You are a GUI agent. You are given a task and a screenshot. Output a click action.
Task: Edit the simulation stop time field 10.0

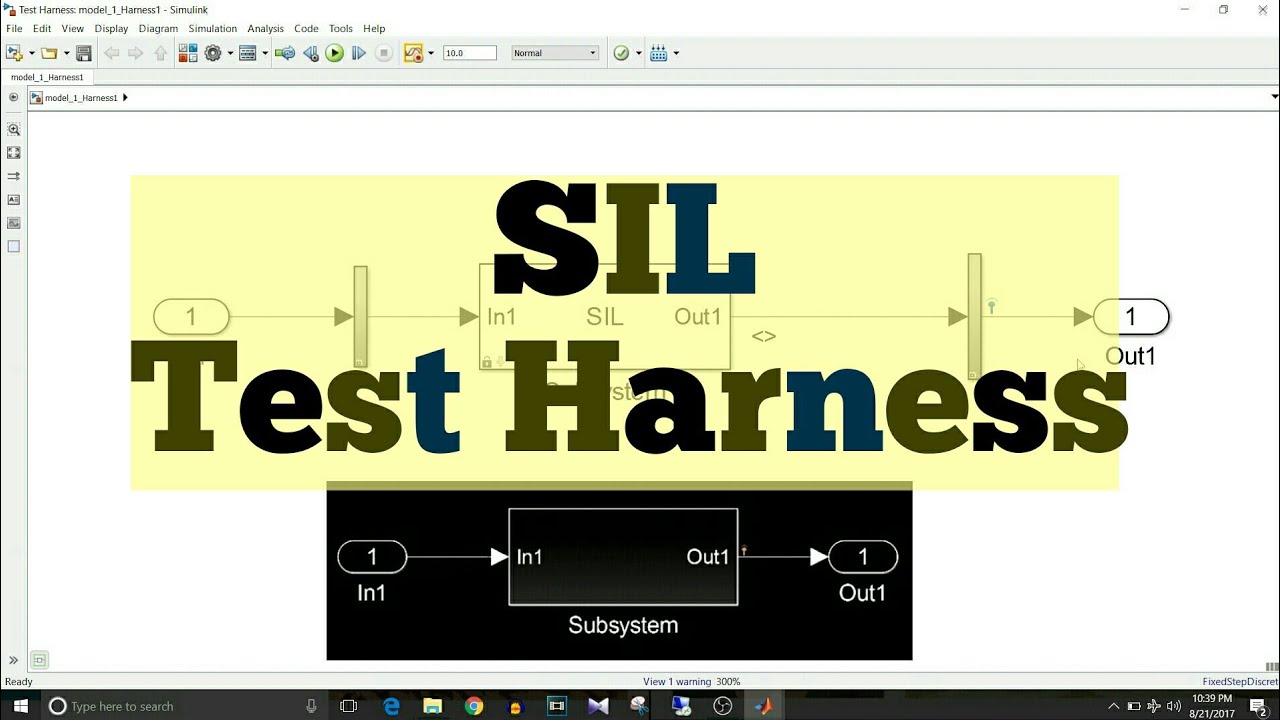(470, 53)
